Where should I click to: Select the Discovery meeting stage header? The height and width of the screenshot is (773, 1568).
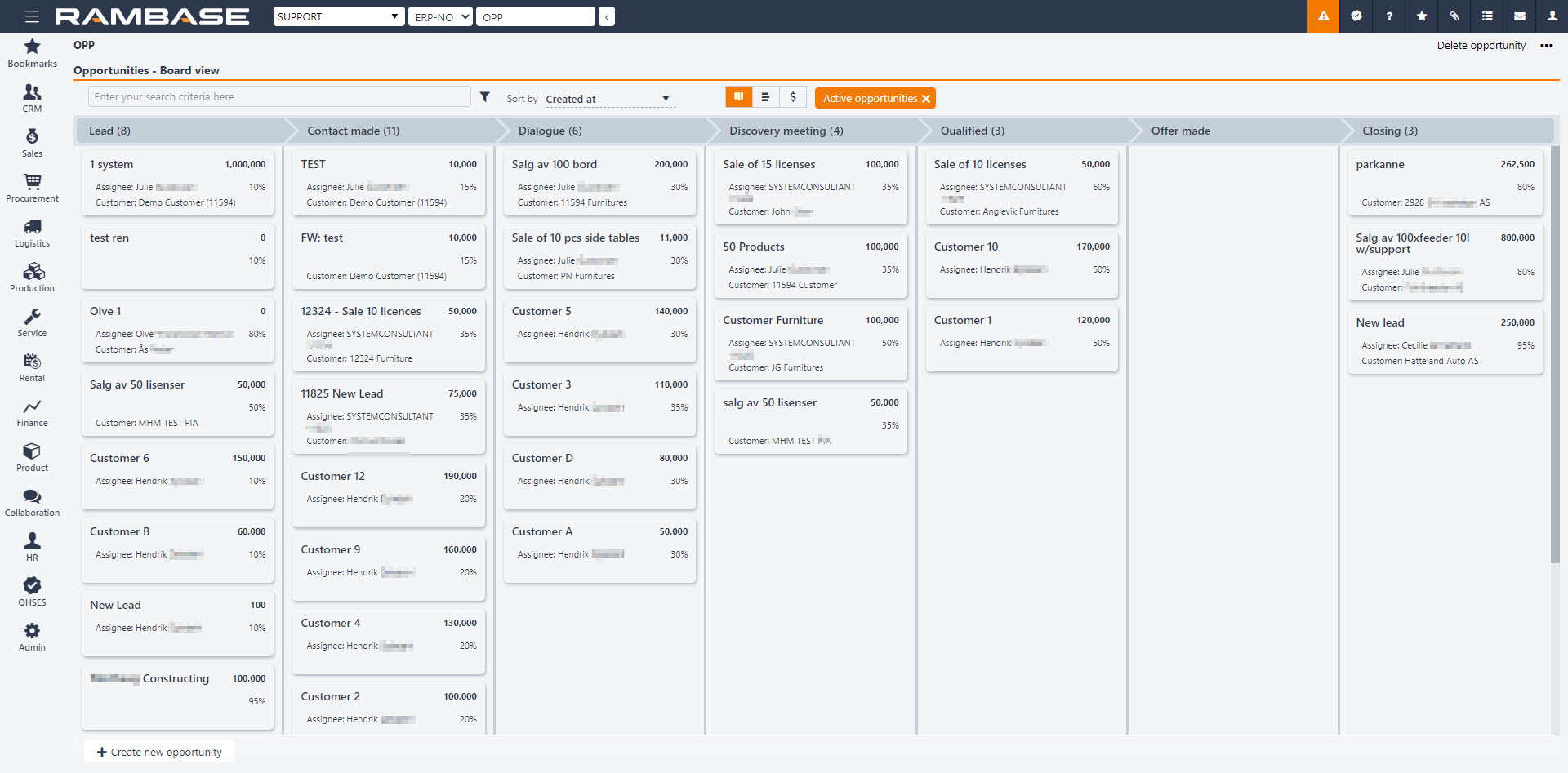786,131
